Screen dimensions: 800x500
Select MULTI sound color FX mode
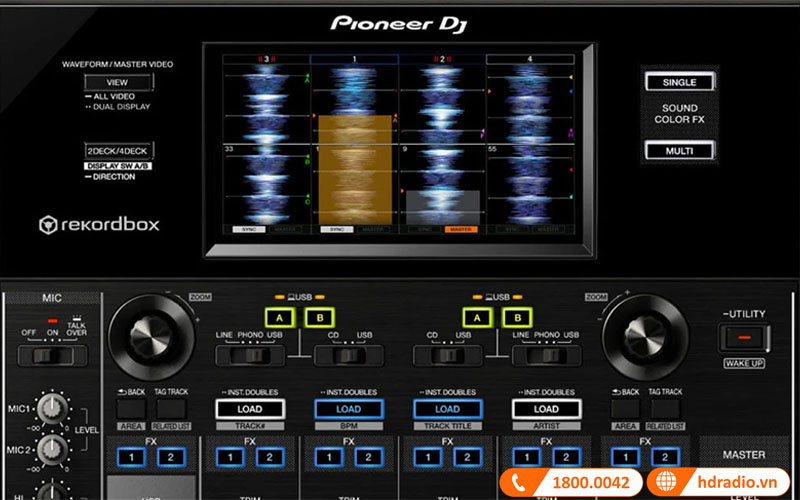[679, 151]
